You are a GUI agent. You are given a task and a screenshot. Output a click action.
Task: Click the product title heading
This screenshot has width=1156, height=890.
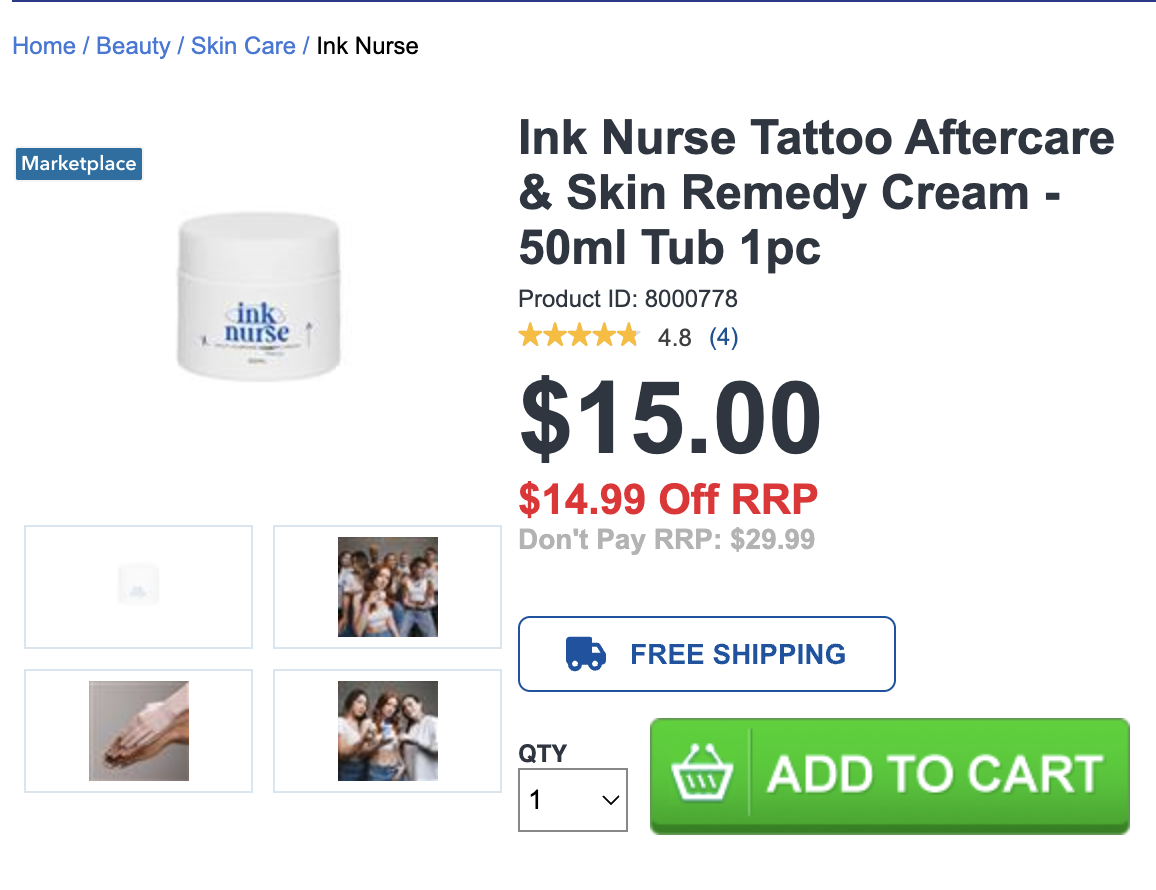pos(816,192)
